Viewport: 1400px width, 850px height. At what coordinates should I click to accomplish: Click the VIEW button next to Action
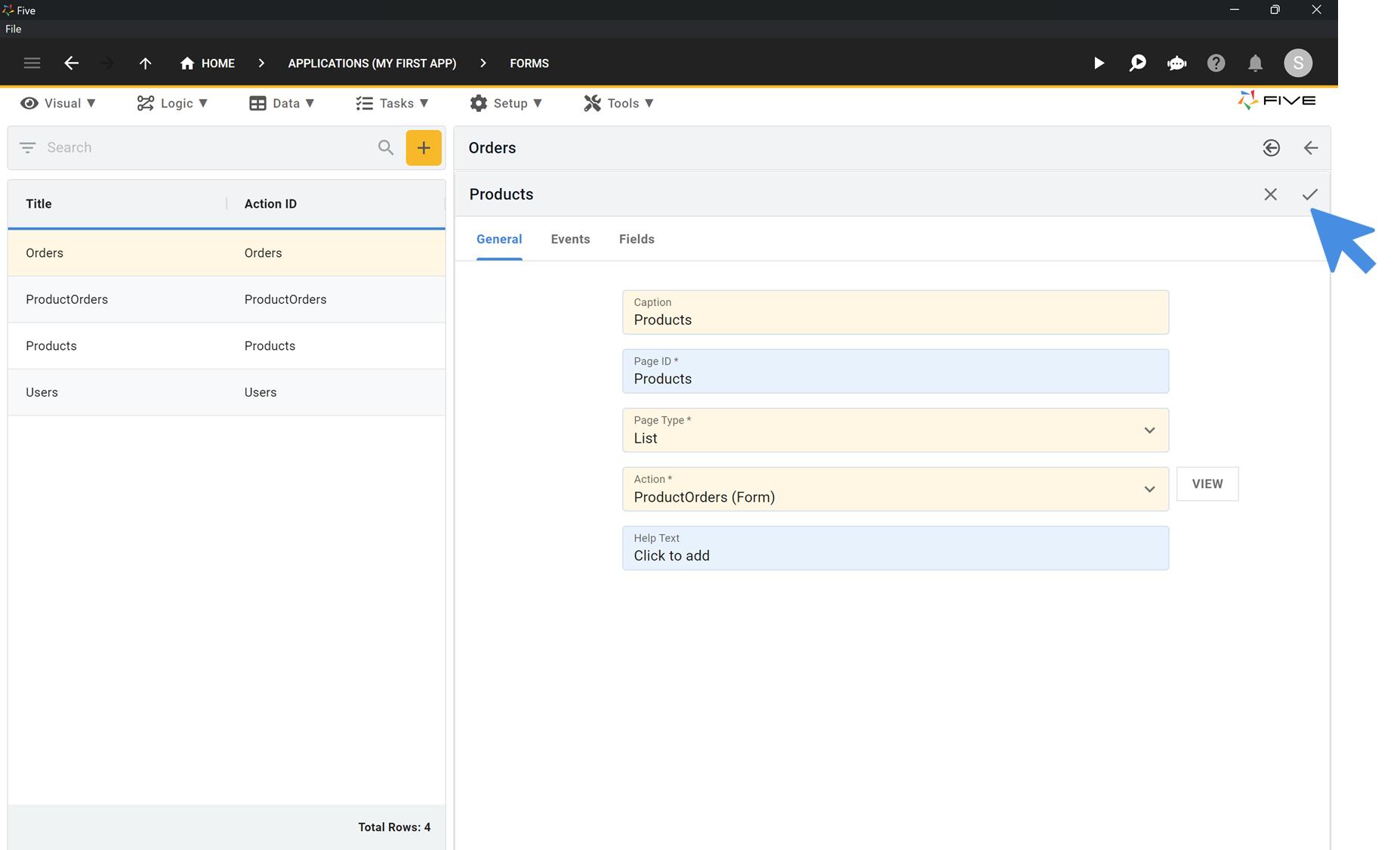point(1207,484)
